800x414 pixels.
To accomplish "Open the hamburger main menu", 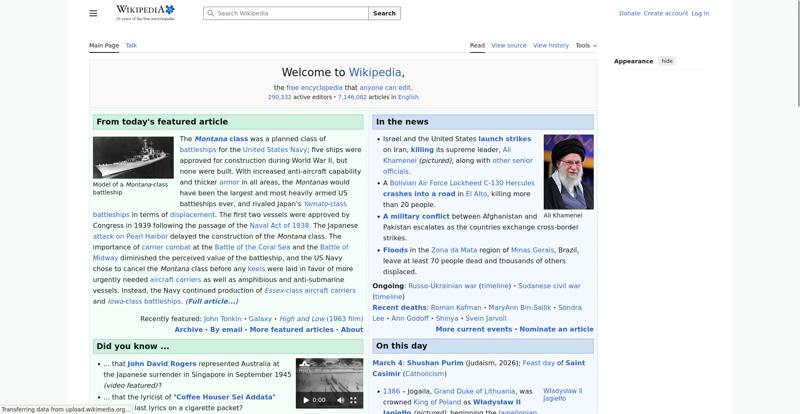I will (x=93, y=13).
